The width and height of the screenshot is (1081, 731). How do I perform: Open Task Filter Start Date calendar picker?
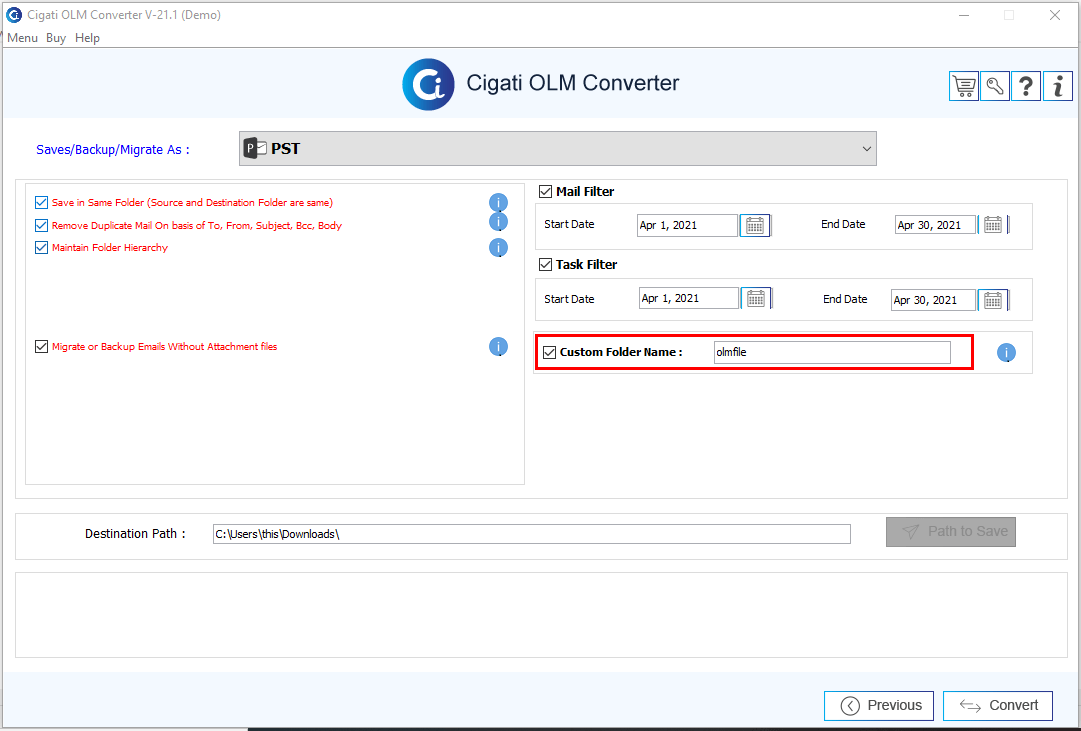(x=756, y=299)
